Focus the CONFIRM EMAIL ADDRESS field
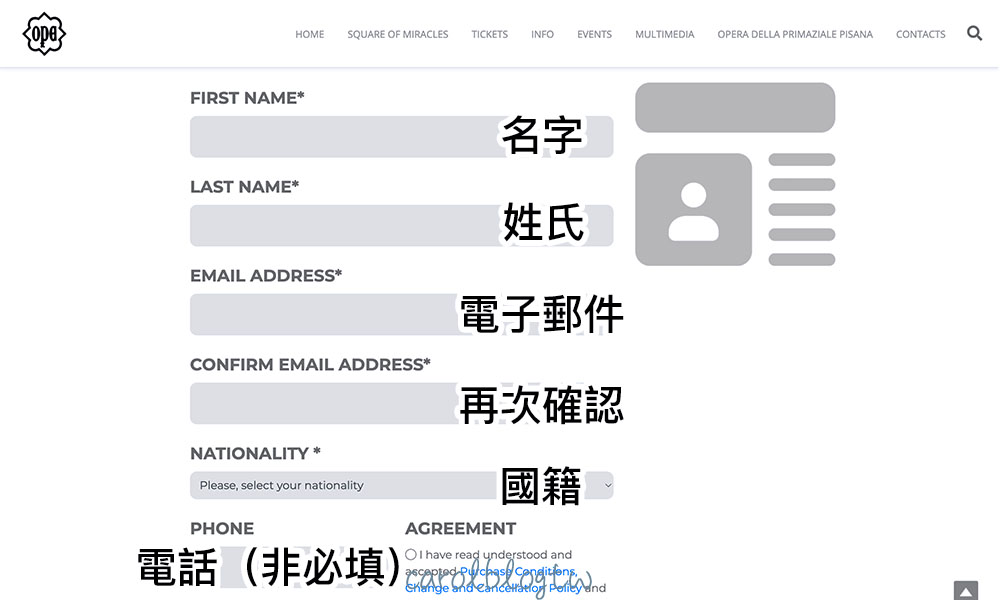Image resolution: width=1000 pixels, height=600 pixels. click(x=401, y=403)
